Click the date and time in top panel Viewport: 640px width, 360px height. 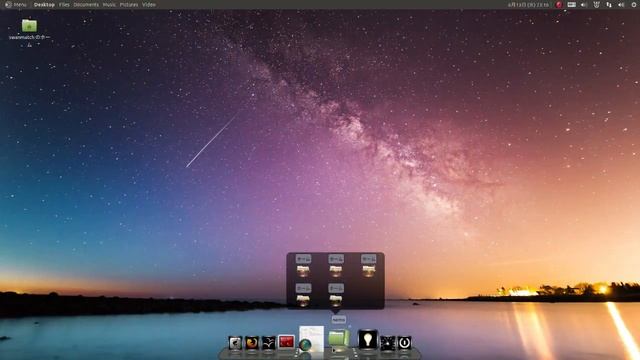(x=528, y=5)
